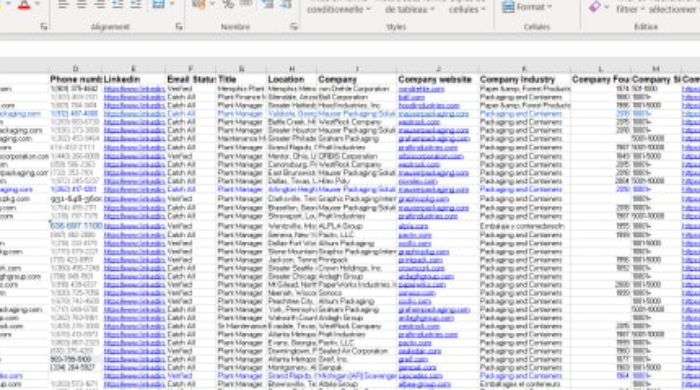Click the increase indent icon

coord(135,4)
